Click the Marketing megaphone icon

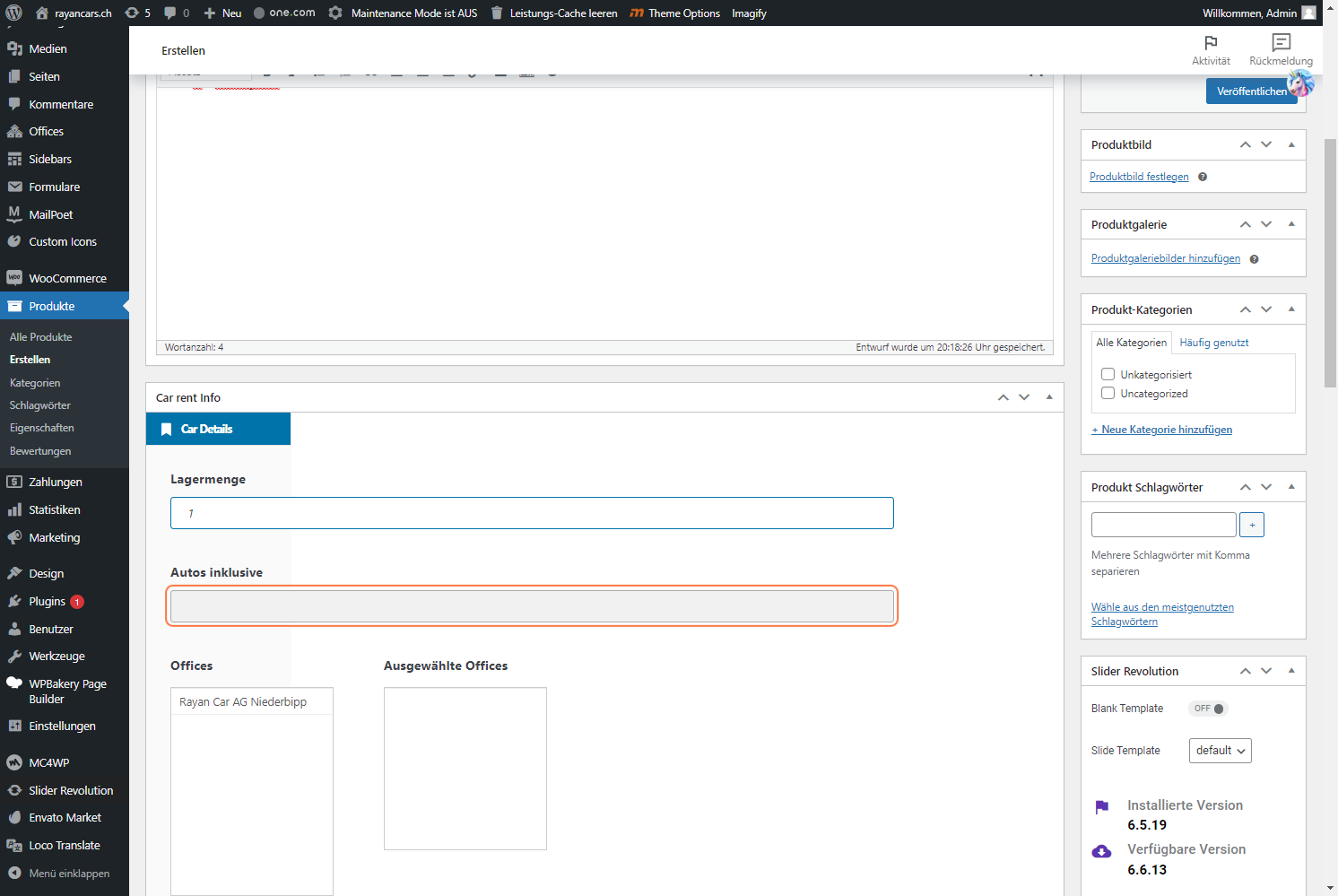(x=14, y=537)
